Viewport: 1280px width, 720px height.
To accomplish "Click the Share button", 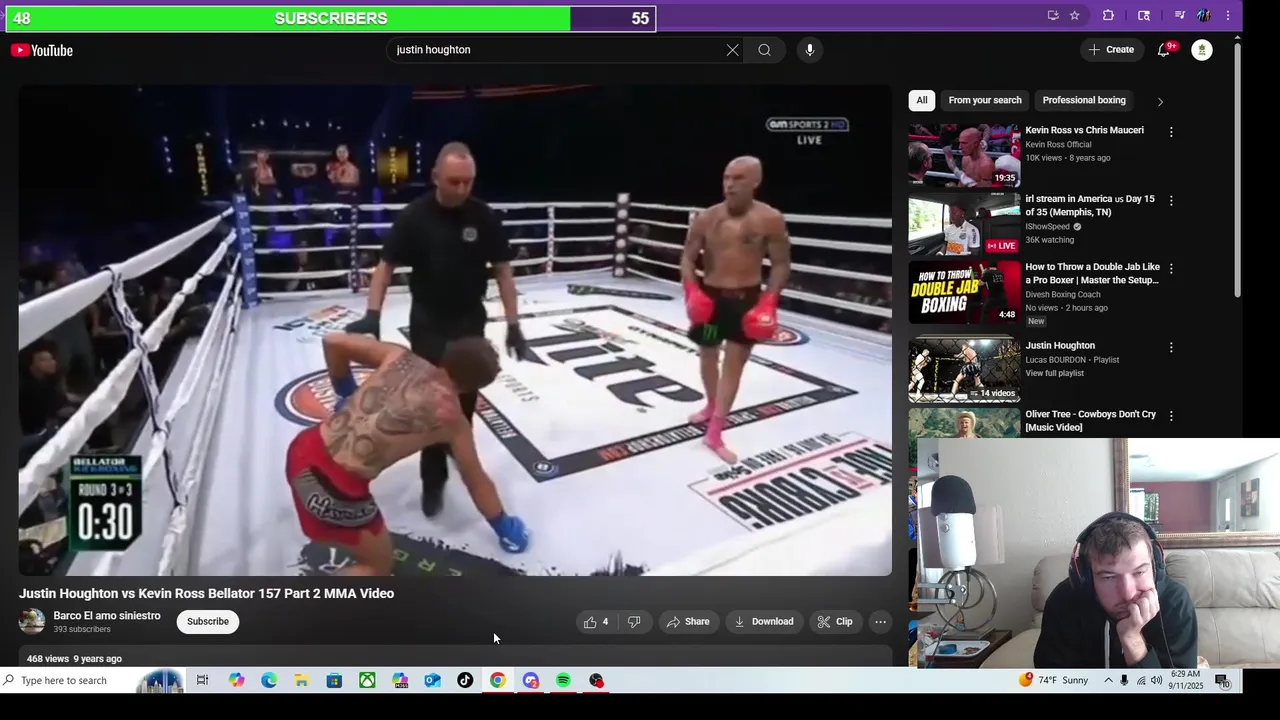I will [x=688, y=622].
